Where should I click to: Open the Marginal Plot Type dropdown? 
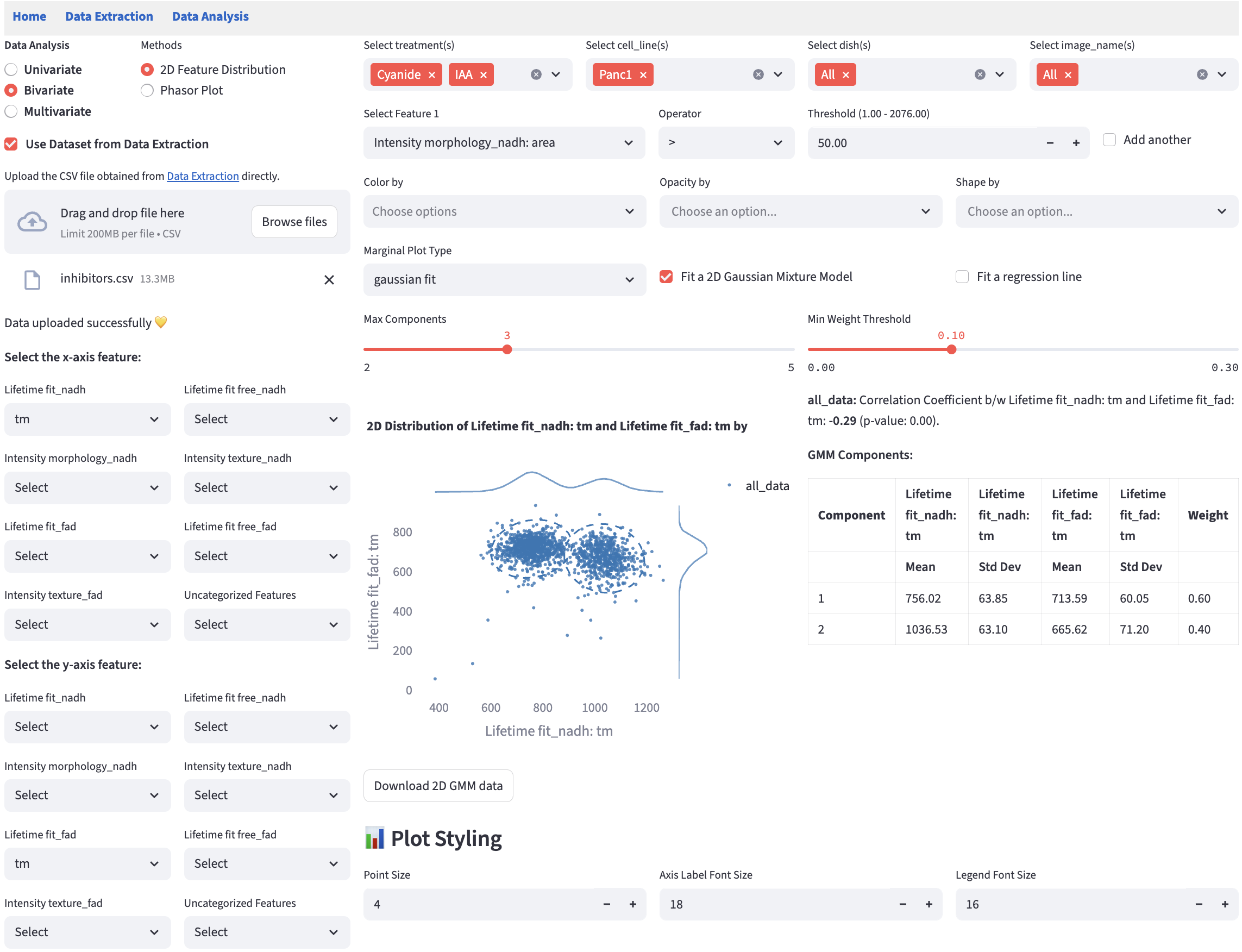pyautogui.click(x=504, y=279)
